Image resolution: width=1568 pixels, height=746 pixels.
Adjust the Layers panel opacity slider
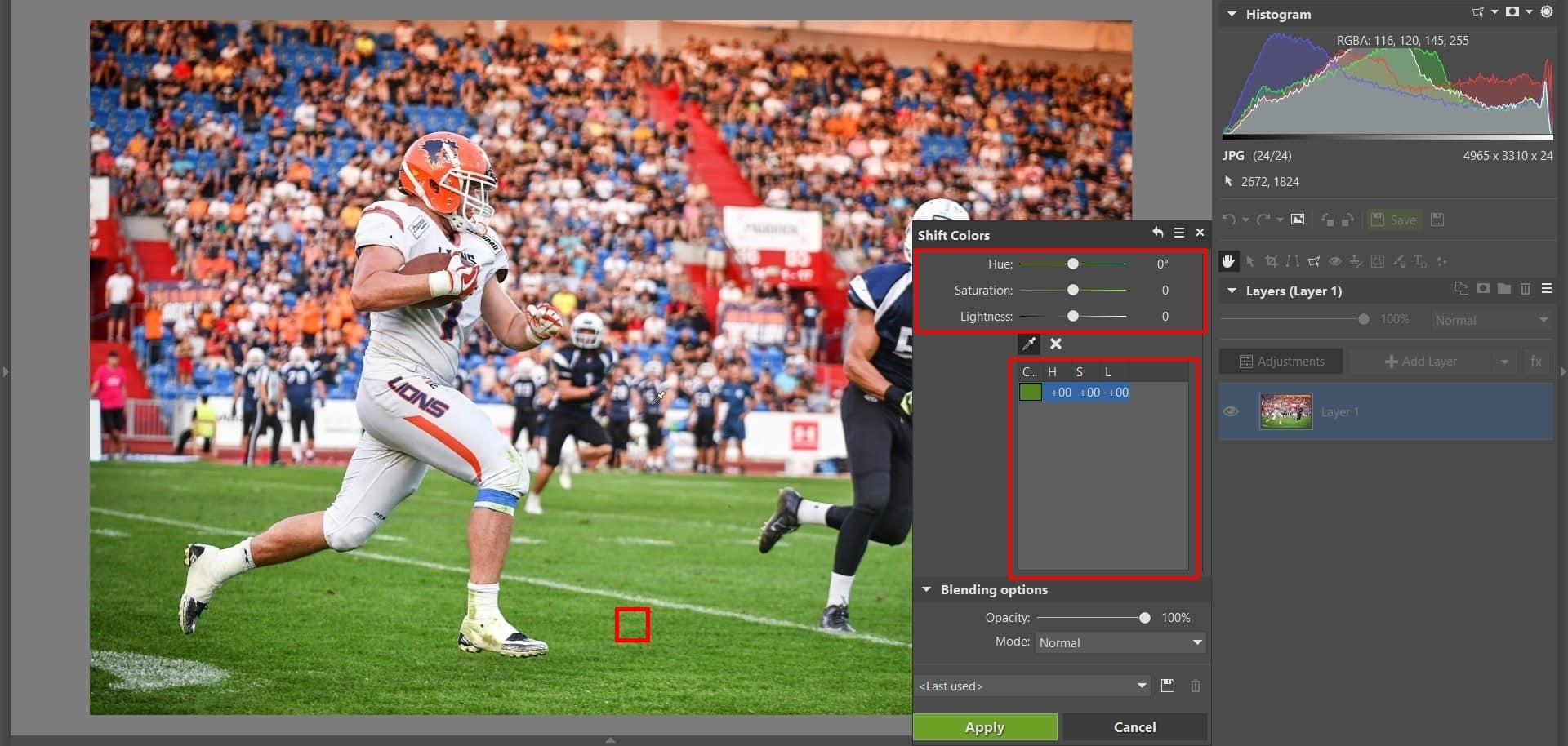click(x=1364, y=319)
